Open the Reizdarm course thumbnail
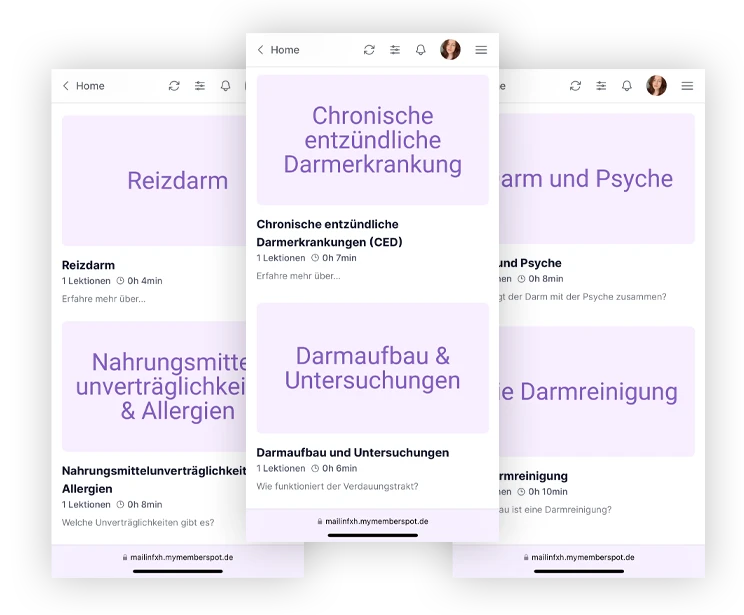The image size is (744, 615). [153, 181]
